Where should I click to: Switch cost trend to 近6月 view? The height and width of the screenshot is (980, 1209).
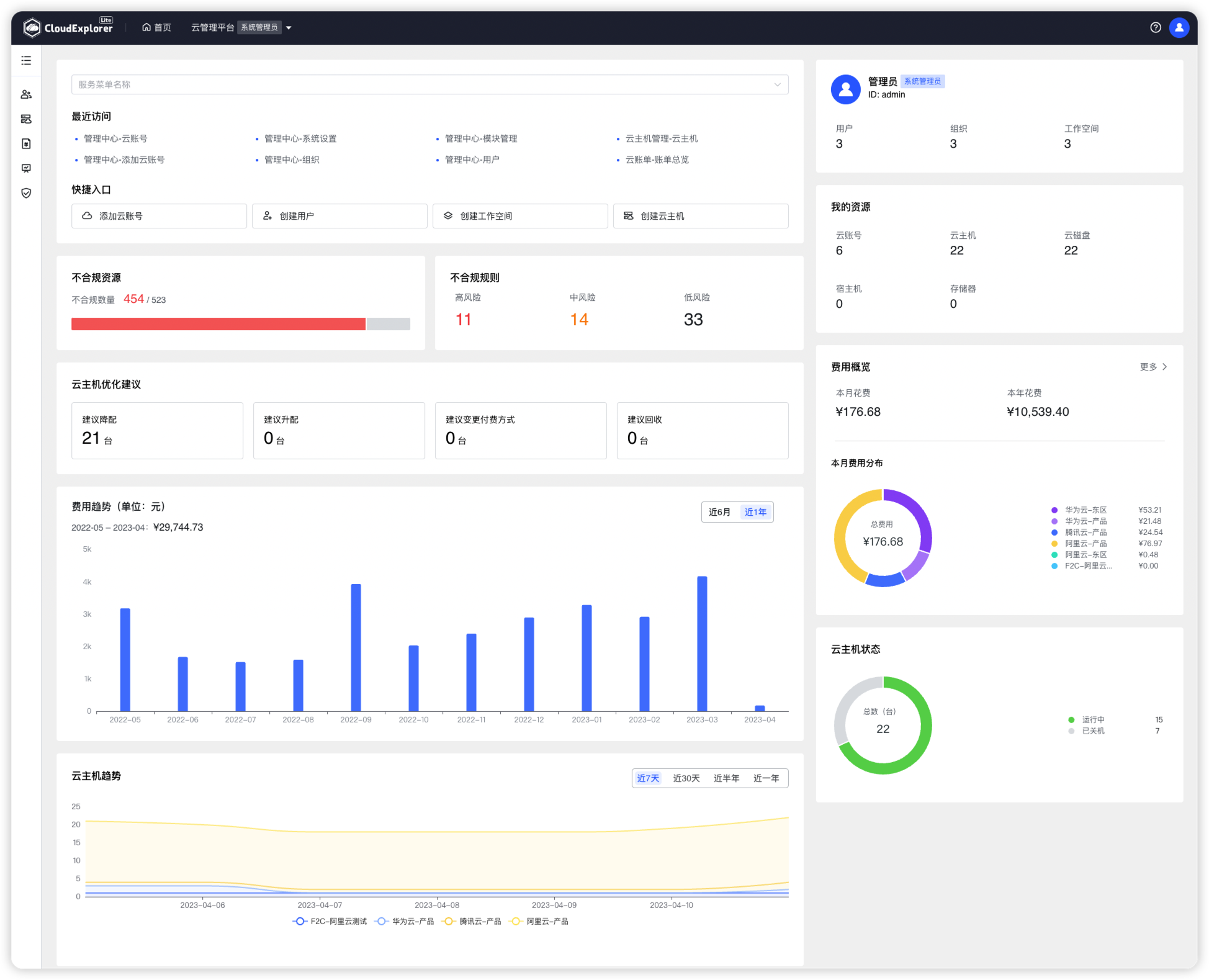(x=718, y=511)
